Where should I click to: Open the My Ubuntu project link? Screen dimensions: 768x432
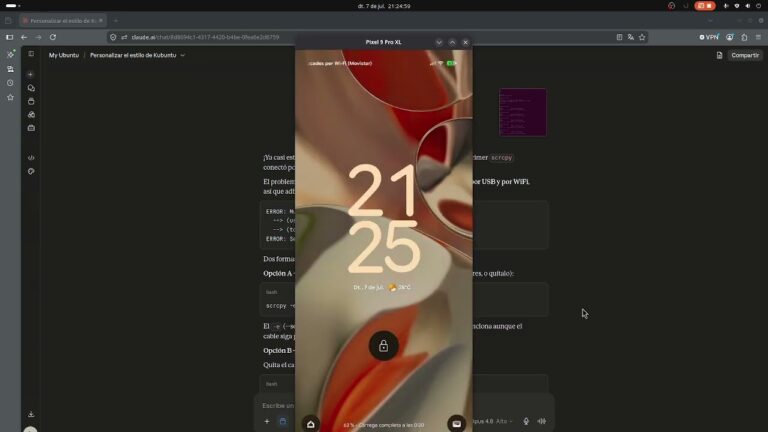pos(64,55)
